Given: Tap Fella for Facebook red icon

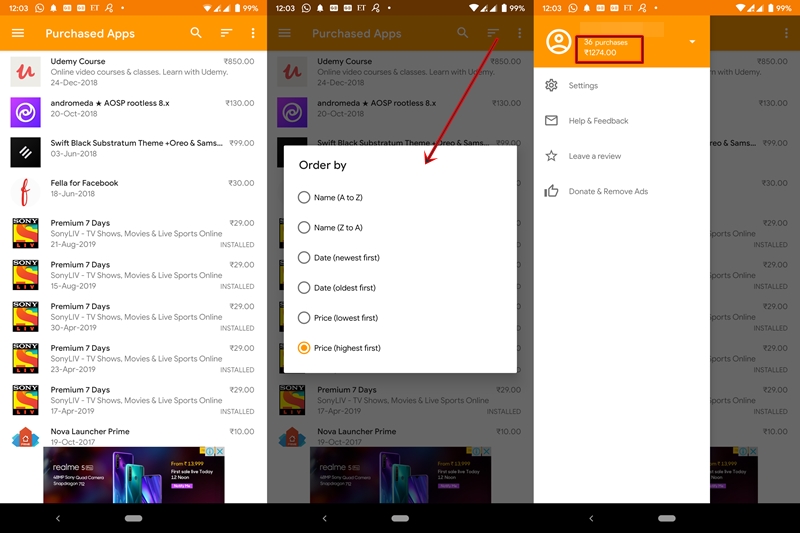Looking at the screenshot, I should tap(26, 192).
